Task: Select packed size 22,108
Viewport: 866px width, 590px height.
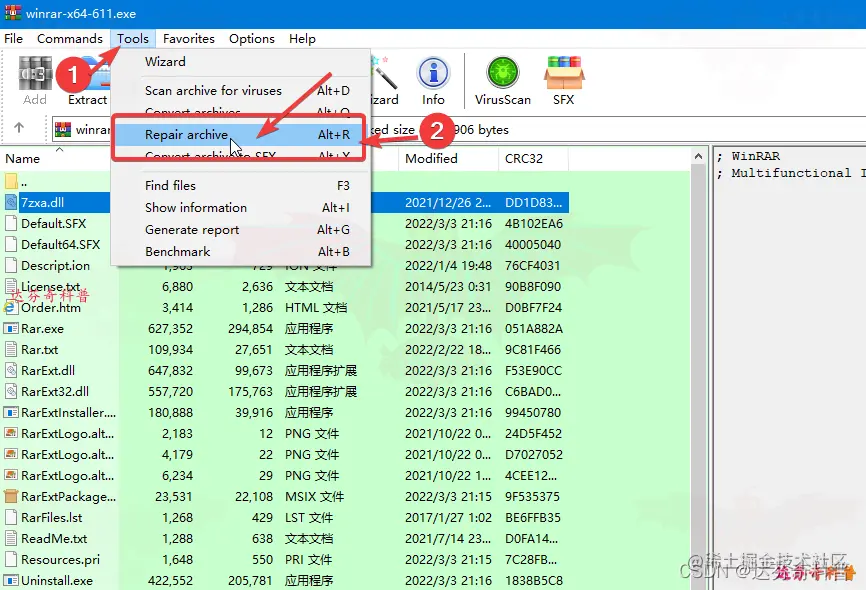Action: (254, 497)
